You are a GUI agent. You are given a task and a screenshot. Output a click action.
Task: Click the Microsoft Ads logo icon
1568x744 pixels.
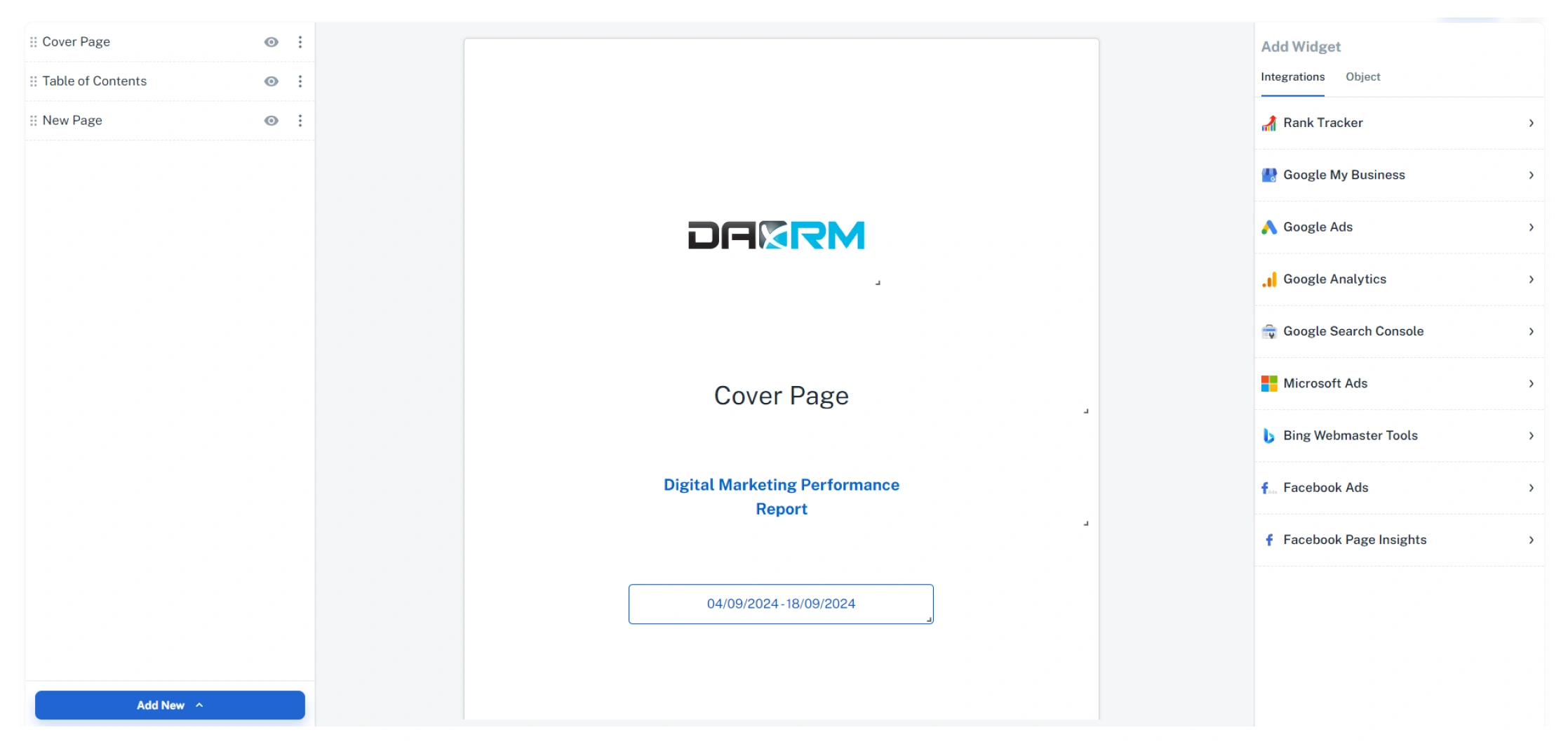pyautogui.click(x=1269, y=383)
